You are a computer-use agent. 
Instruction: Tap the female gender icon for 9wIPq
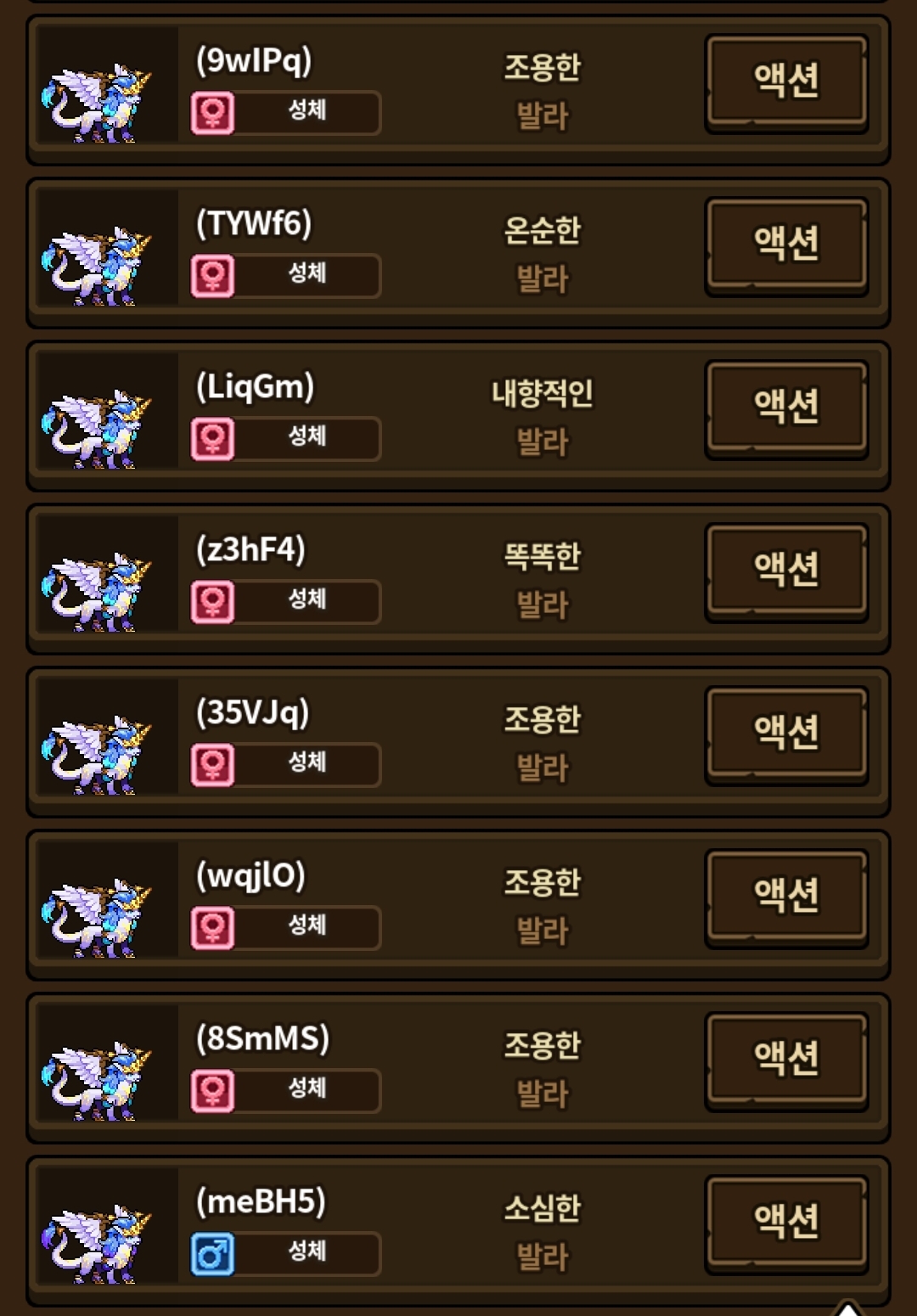212,113
